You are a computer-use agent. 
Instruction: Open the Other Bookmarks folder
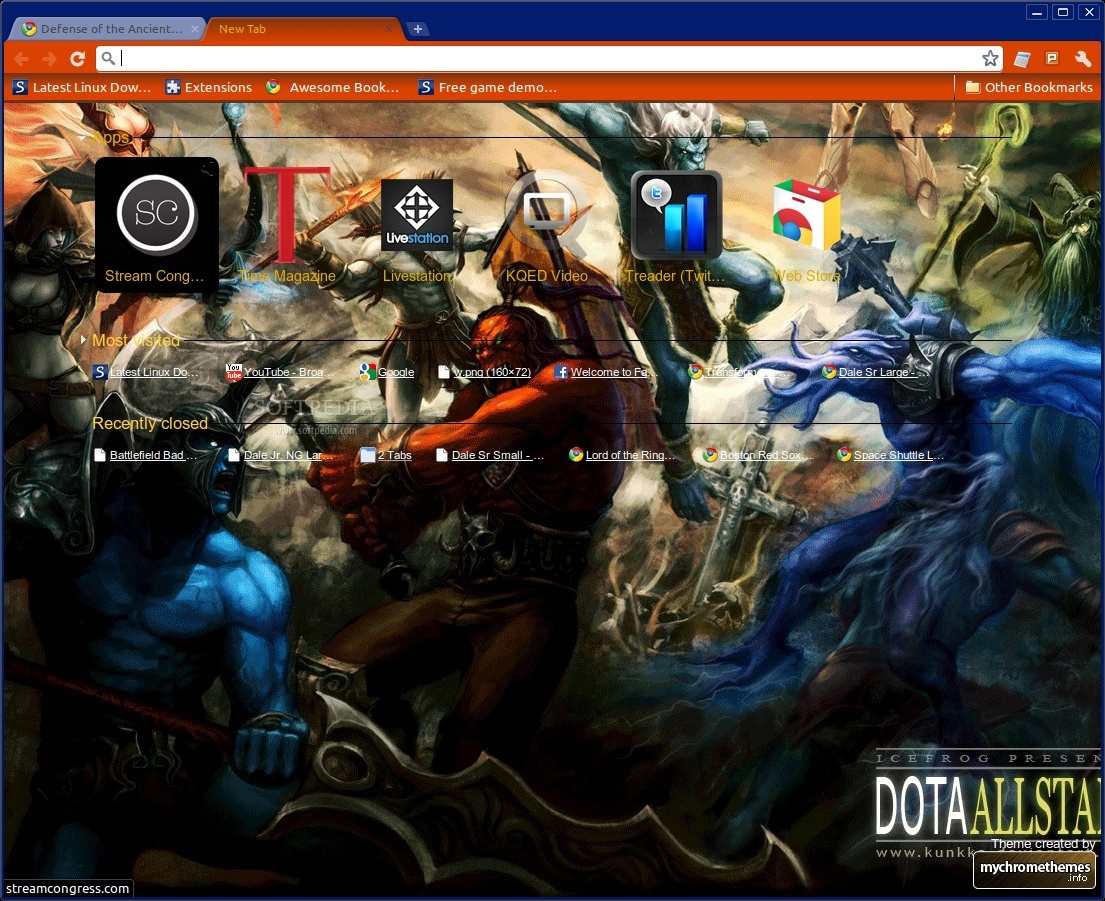click(x=1028, y=87)
